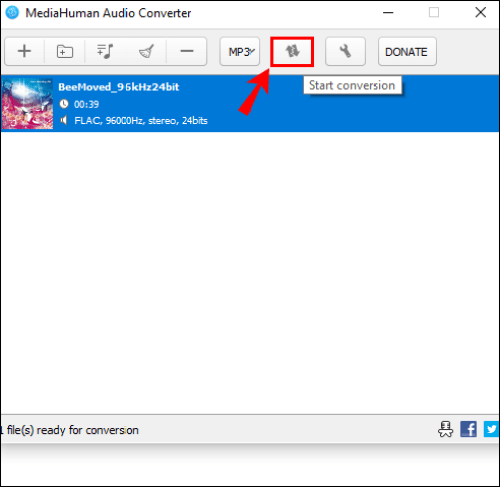Minimize the MediaHuman Audio Converter window
Image resolution: width=500 pixels, height=487 pixels.
(388, 13)
